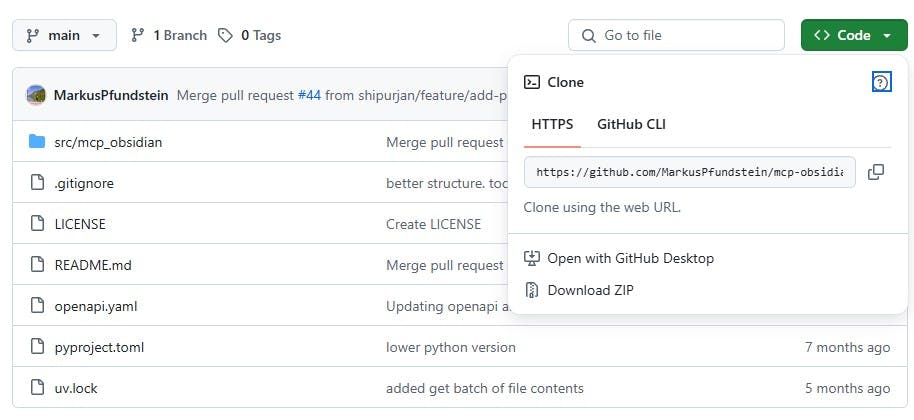Click the magnifier icon in Go to file
The image size is (914, 420).
coord(589,36)
